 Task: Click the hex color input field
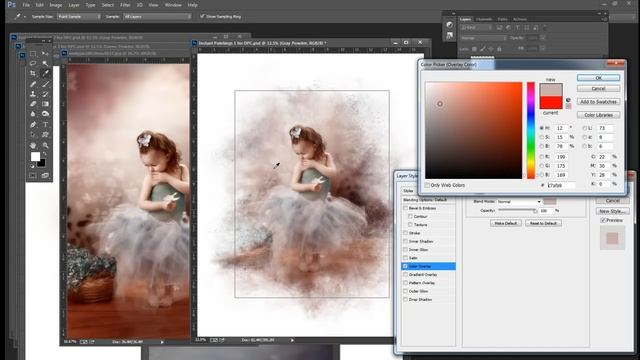click(x=561, y=185)
